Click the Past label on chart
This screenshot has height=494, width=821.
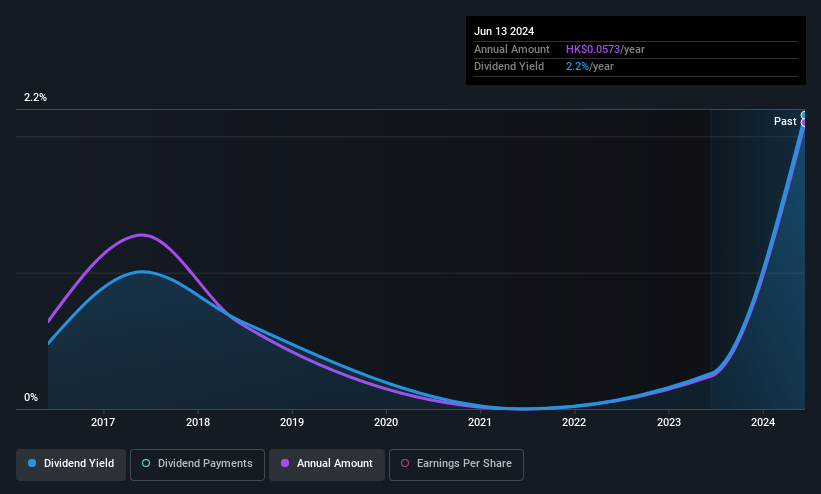[x=785, y=122]
